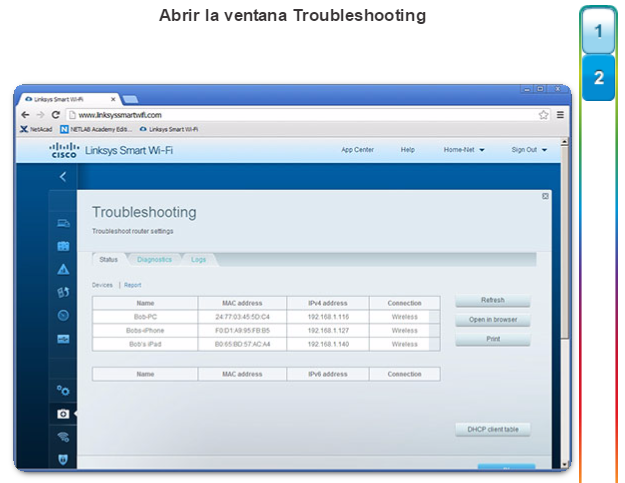This screenshot has width=625, height=483.
Task: Open the browser hamburger menu
Action: pos(560,115)
